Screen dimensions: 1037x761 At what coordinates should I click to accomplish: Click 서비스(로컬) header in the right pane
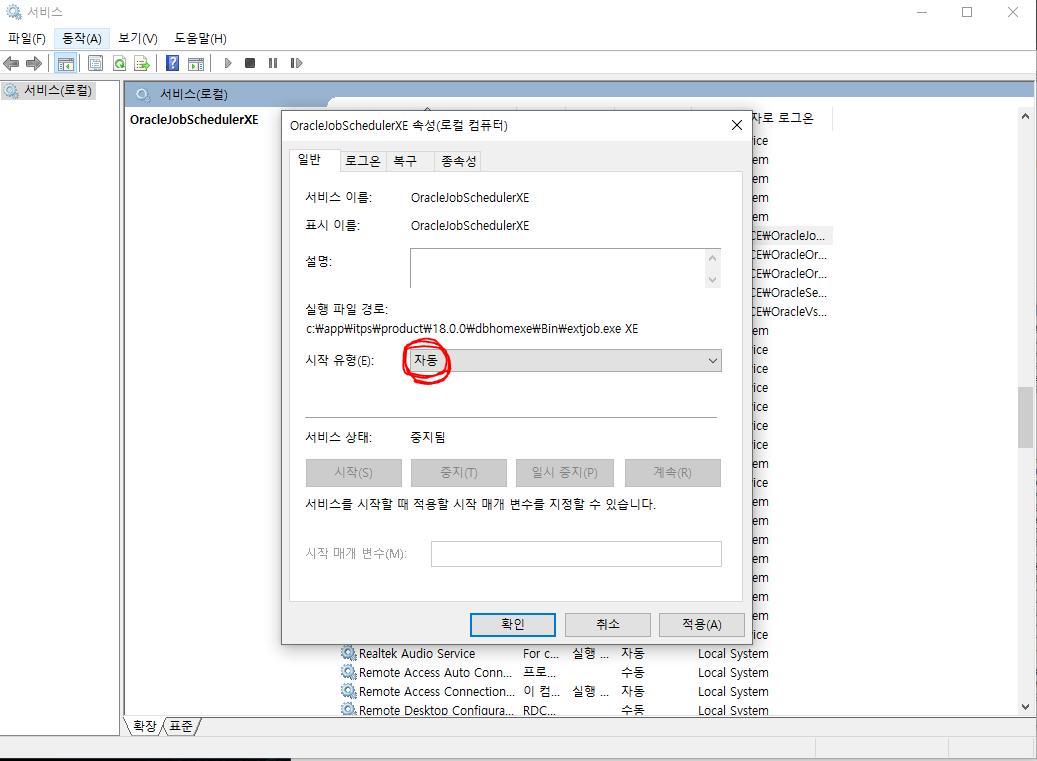pos(194,95)
